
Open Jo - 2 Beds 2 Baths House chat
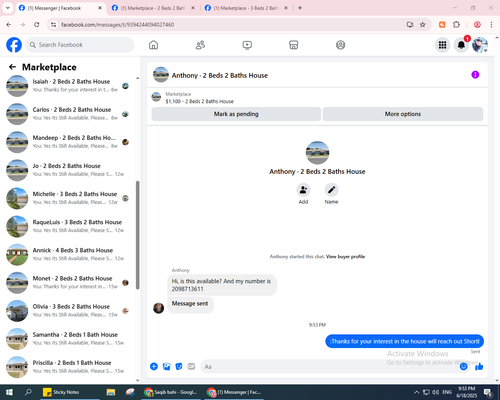click(68, 170)
